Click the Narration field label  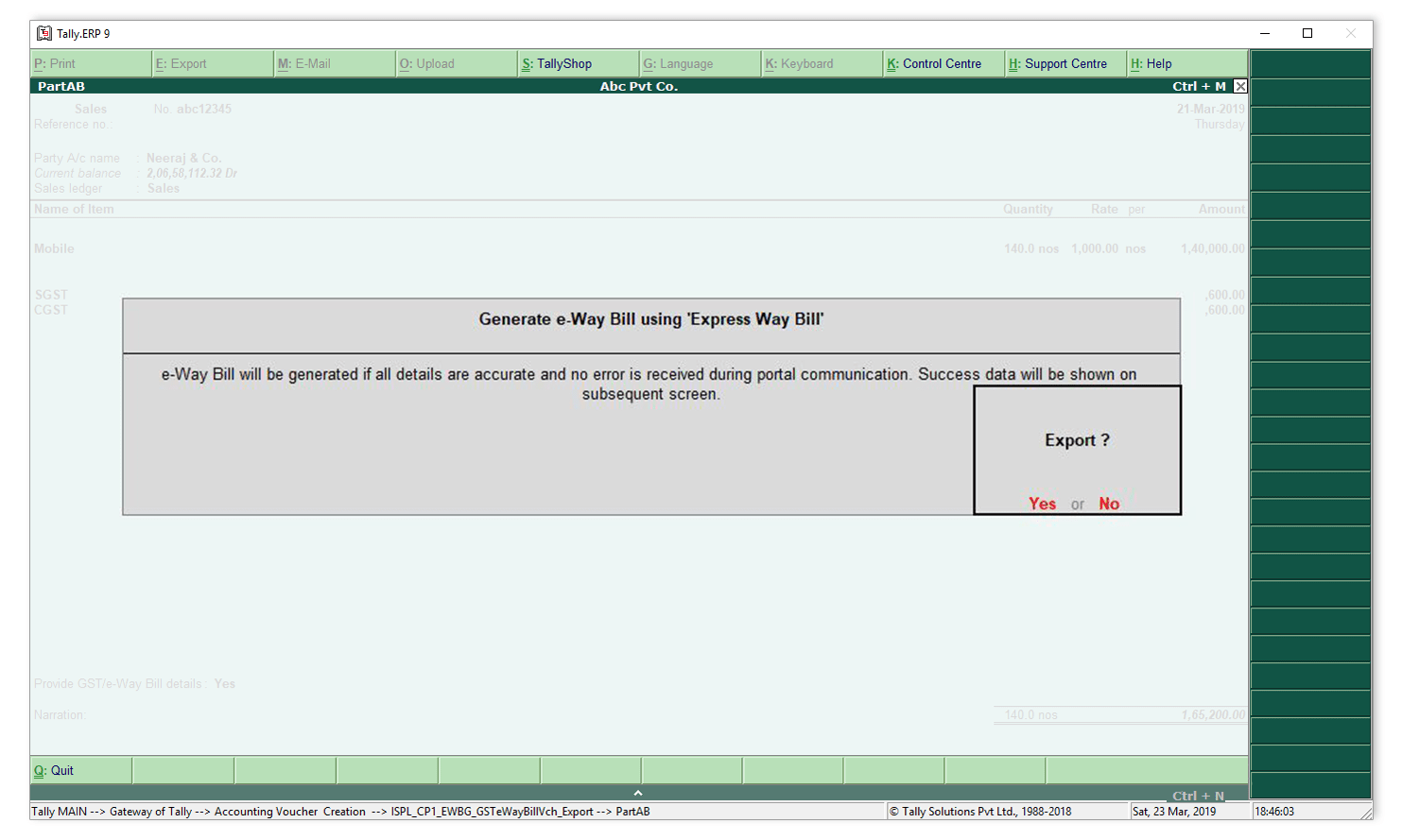point(60,715)
